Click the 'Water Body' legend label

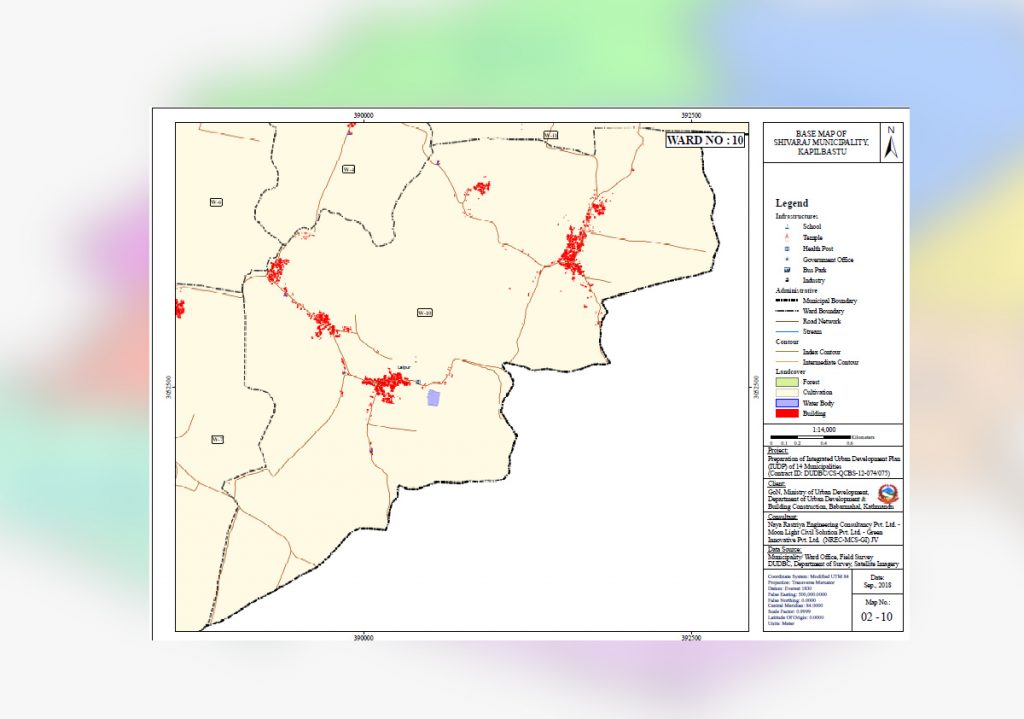(x=818, y=403)
